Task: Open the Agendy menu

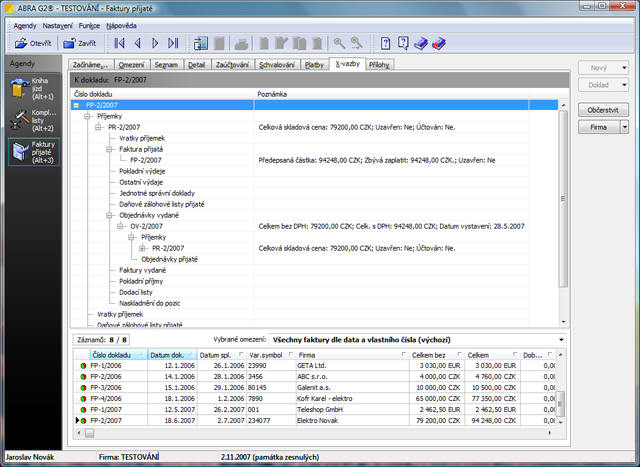Action: (x=25, y=26)
